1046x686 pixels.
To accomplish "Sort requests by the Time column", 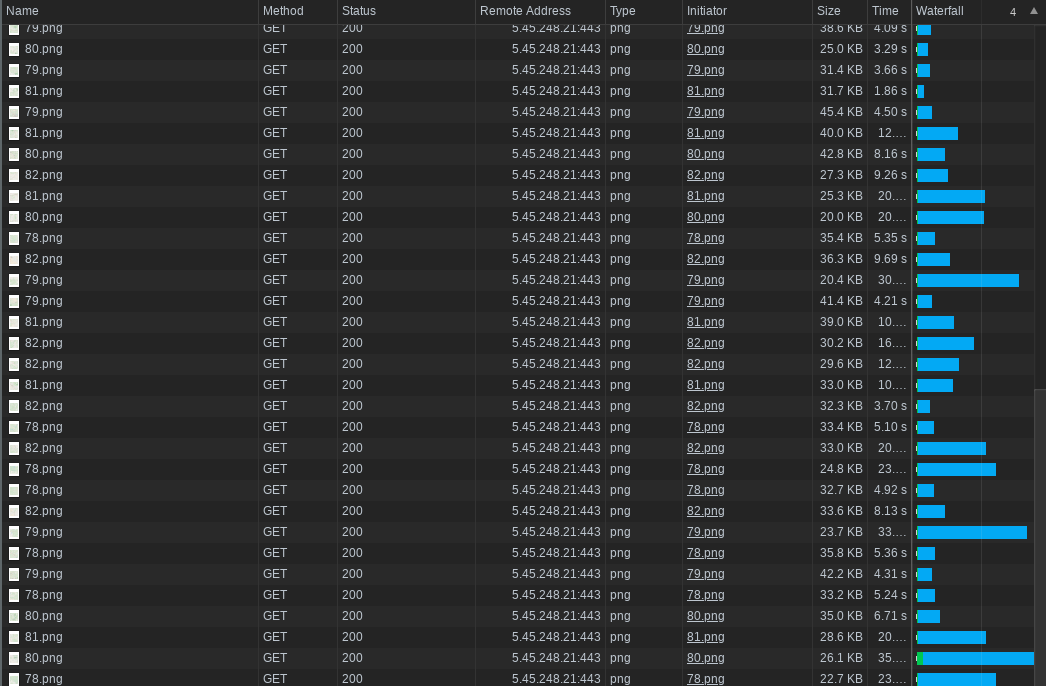I will [x=885, y=11].
